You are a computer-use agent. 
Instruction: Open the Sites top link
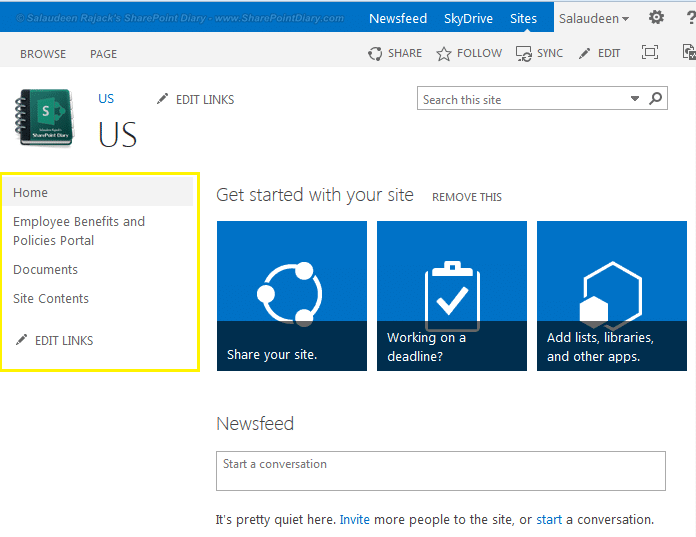click(x=523, y=19)
